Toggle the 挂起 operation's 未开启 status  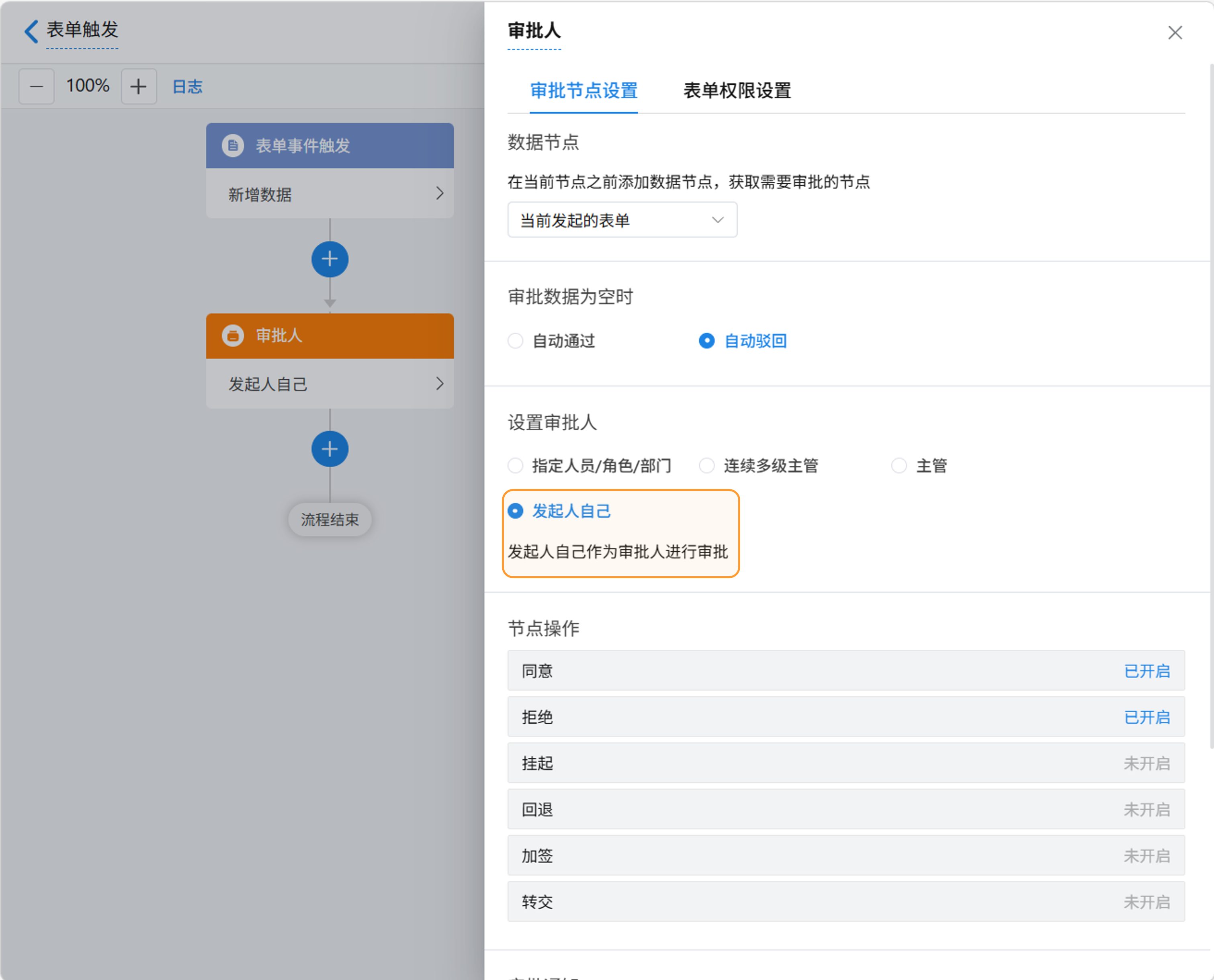coord(1146,763)
